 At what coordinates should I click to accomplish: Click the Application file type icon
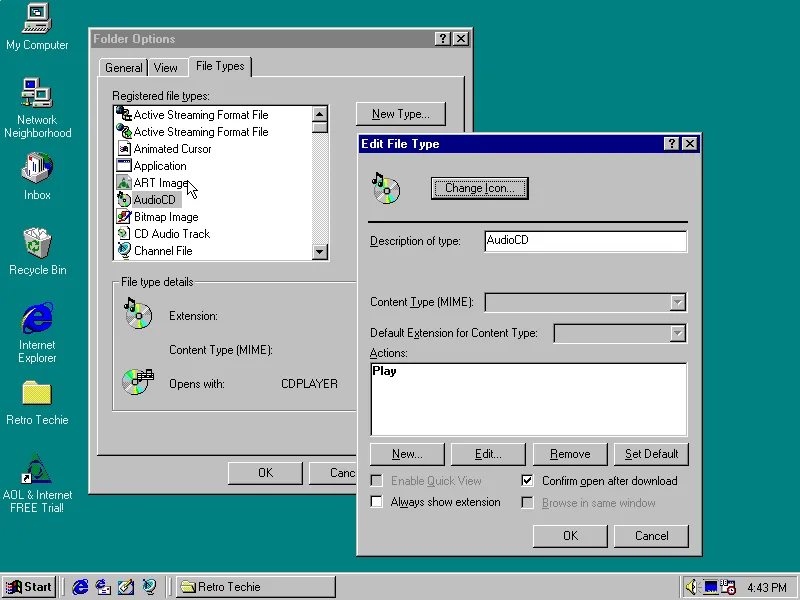tap(124, 165)
